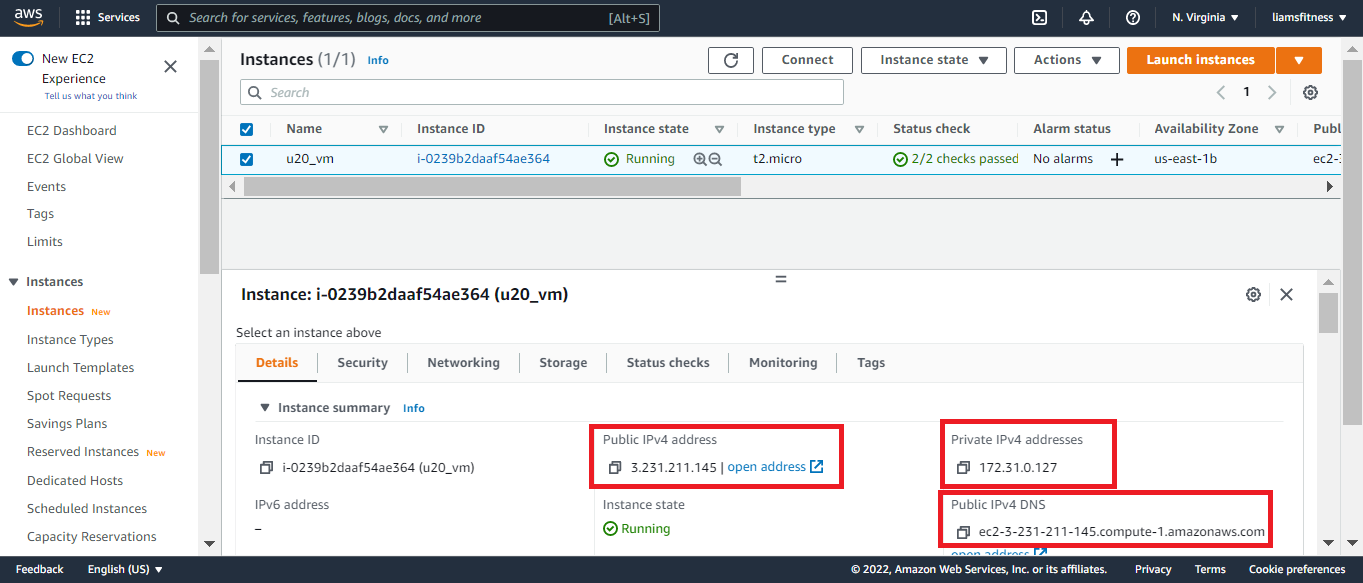Expand the Actions dropdown menu
Image resolution: width=1363 pixels, height=583 pixels.
click(1066, 60)
